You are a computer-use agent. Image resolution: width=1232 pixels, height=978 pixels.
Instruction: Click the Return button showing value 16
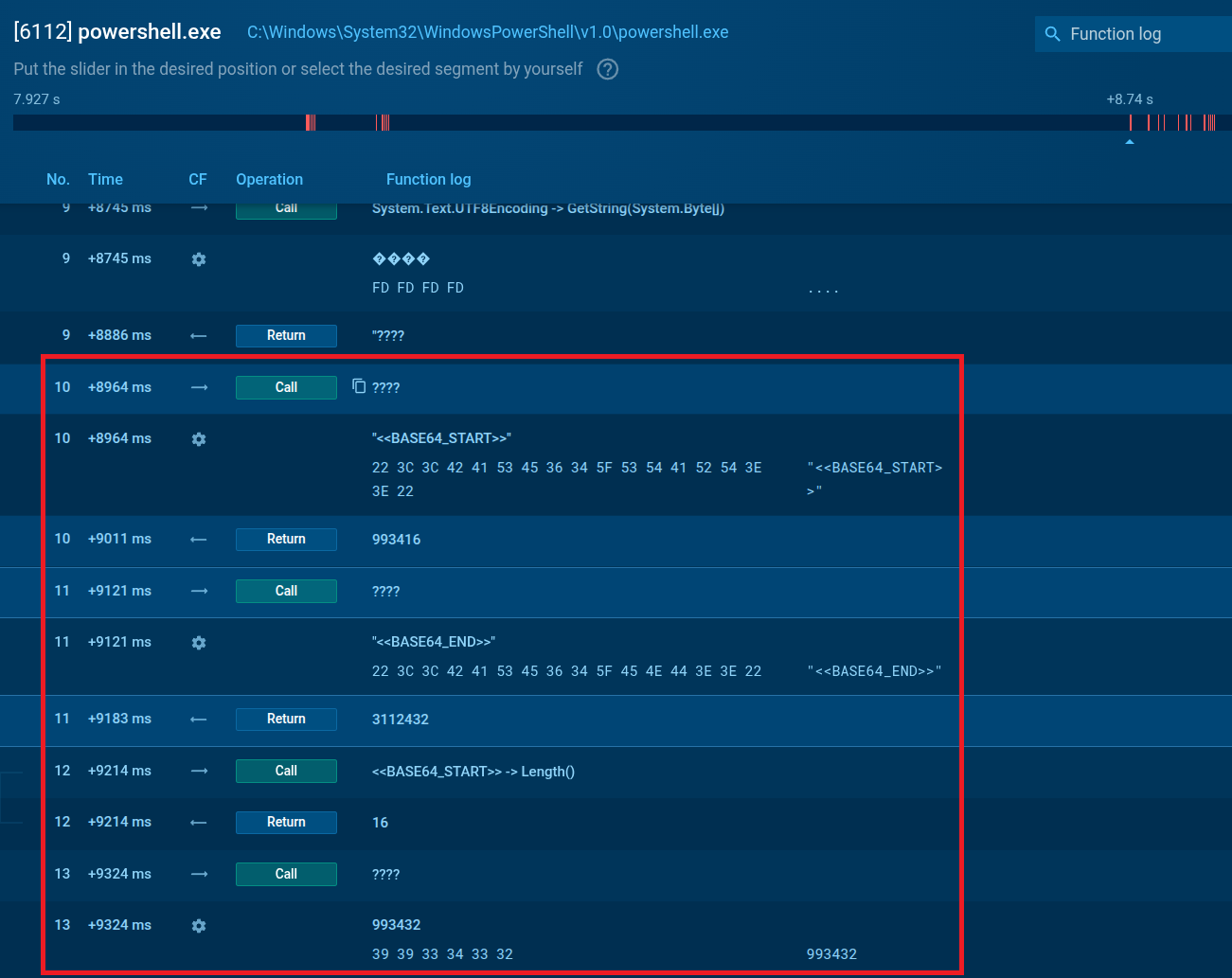286,822
